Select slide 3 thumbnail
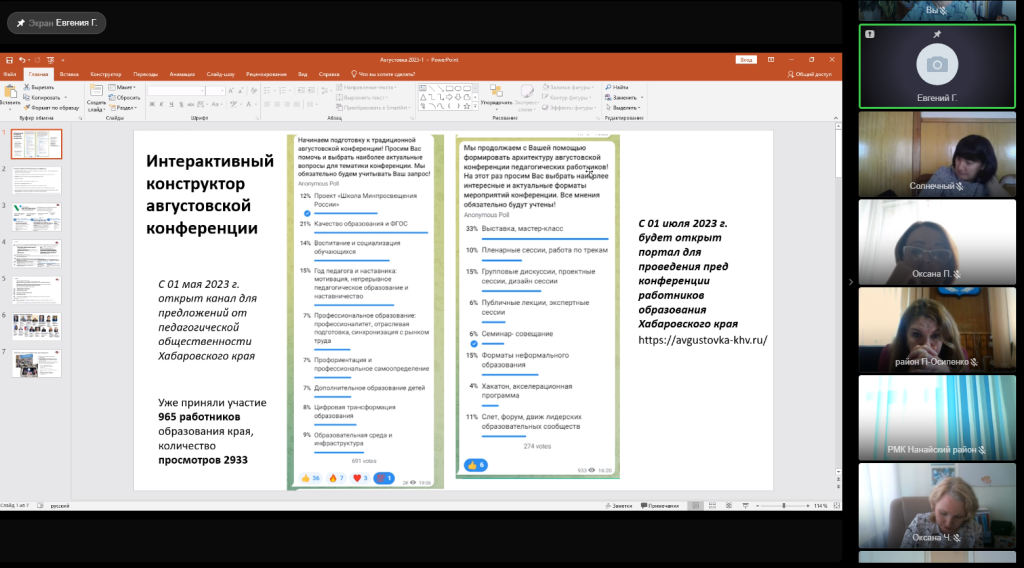Image resolution: width=1024 pixels, height=568 pixels. point(37,217)
